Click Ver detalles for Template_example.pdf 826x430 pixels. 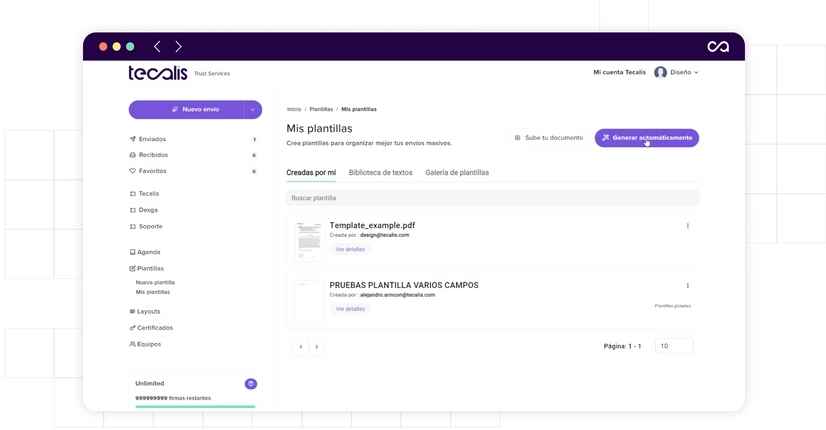(x=350, y=249)
